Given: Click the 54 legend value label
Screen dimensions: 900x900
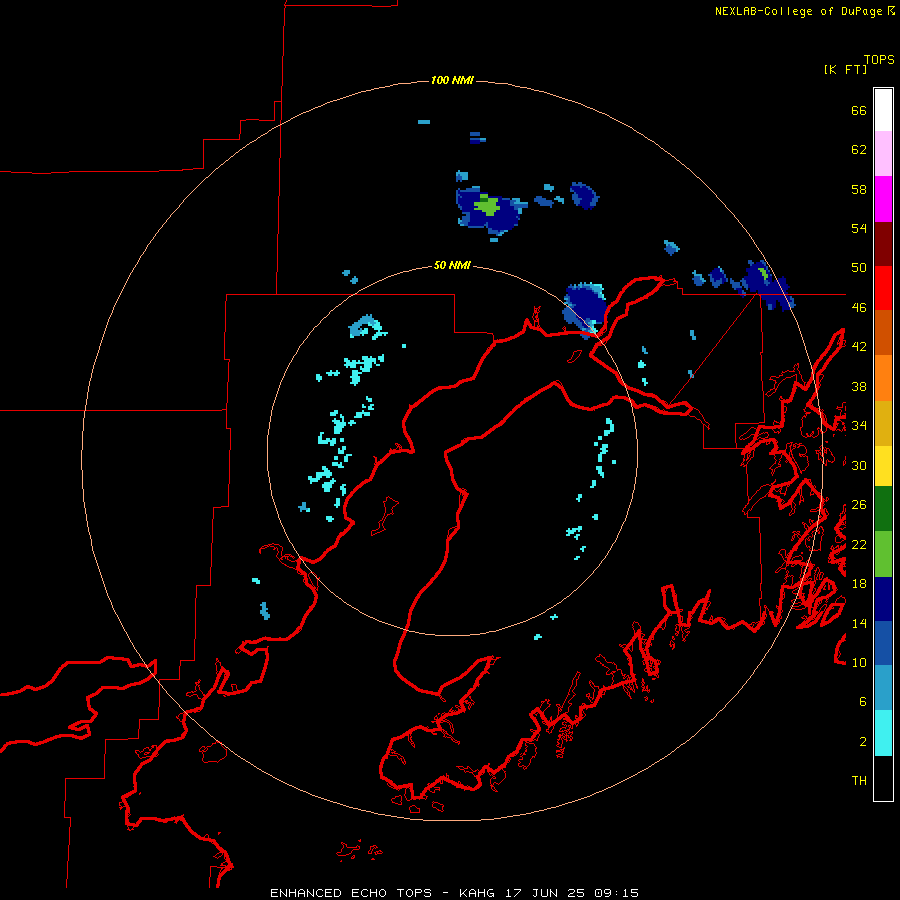Looking at the screenshot, I should tap(859, 228).
